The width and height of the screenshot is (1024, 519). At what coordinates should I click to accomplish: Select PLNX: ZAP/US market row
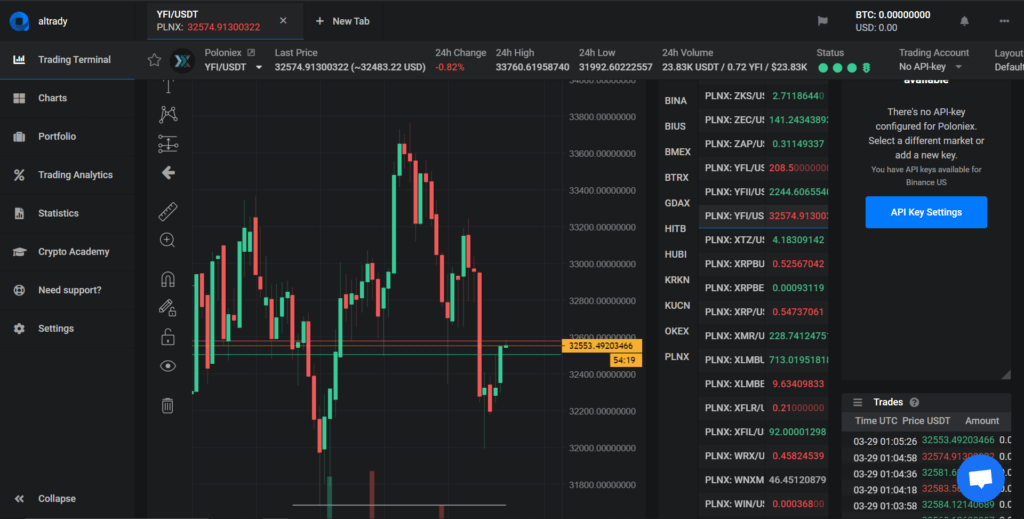[x=763, y=144]
